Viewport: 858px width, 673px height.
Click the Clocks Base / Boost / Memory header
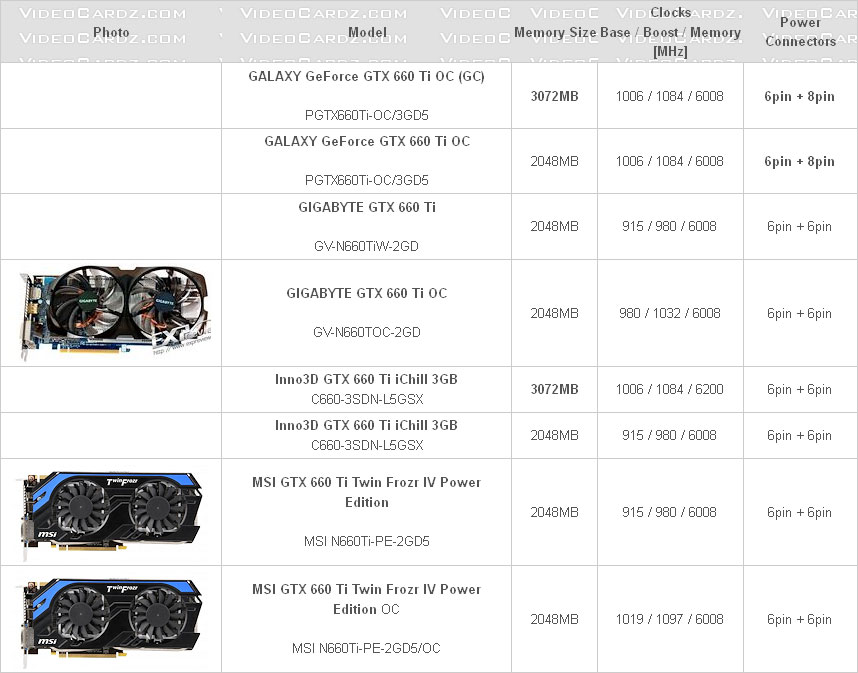click(670, 32)
